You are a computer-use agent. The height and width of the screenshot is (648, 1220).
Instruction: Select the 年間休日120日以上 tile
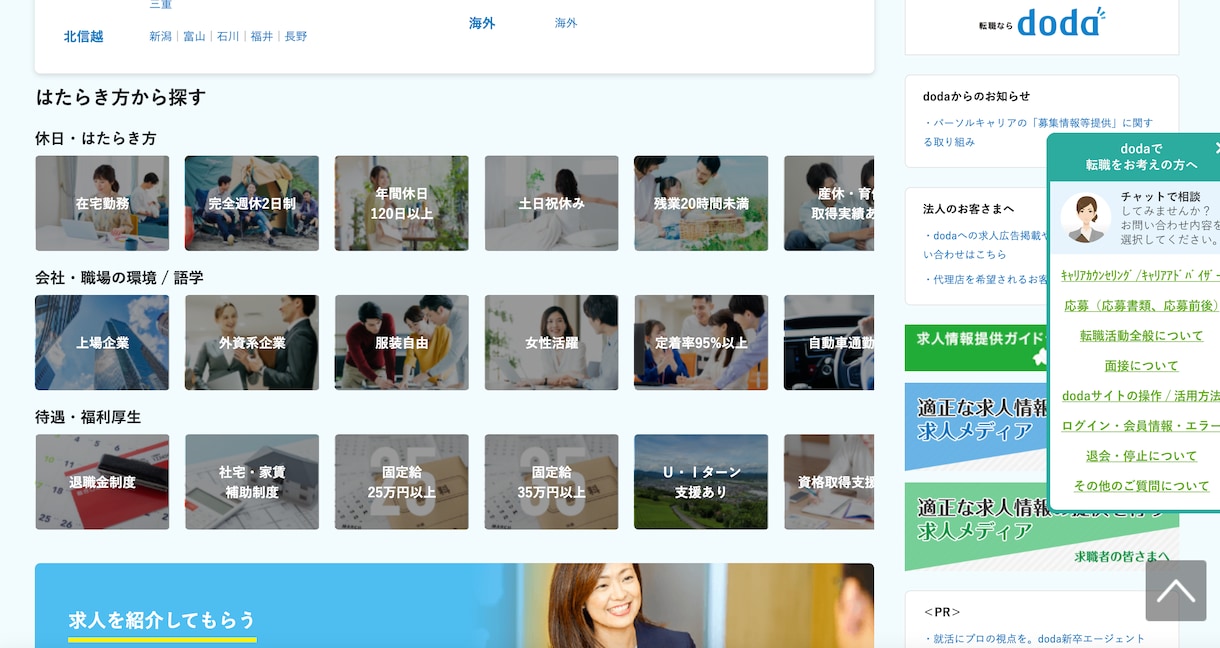coord(402,203)
